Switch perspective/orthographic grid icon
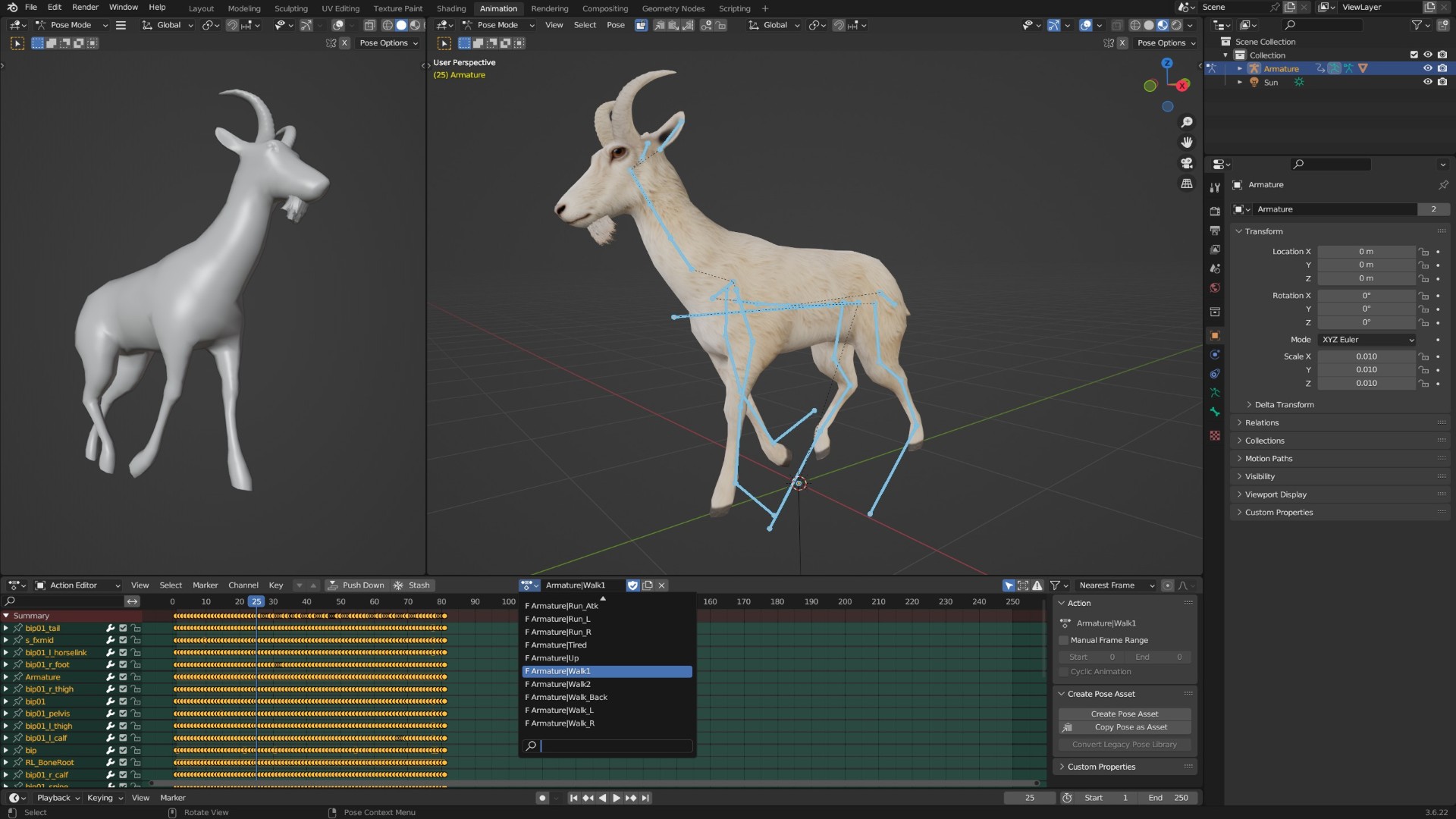This screenshot has width=1456, height=819. [x=1187, y=184]
